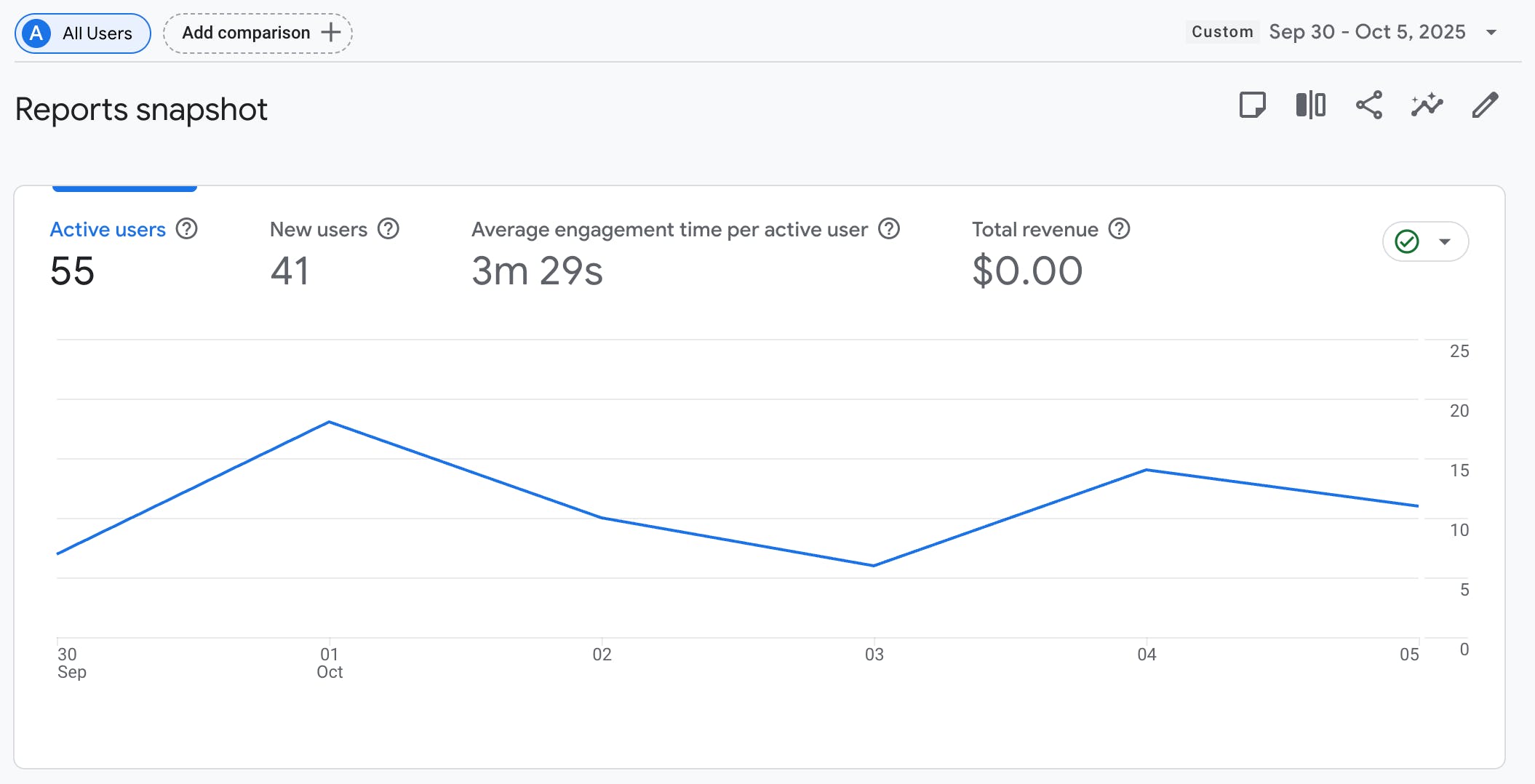Image resolution: width=1535 pixels, height=784 pixels.
Task: Click help icon beside Active users
Action: coord(187,229)
